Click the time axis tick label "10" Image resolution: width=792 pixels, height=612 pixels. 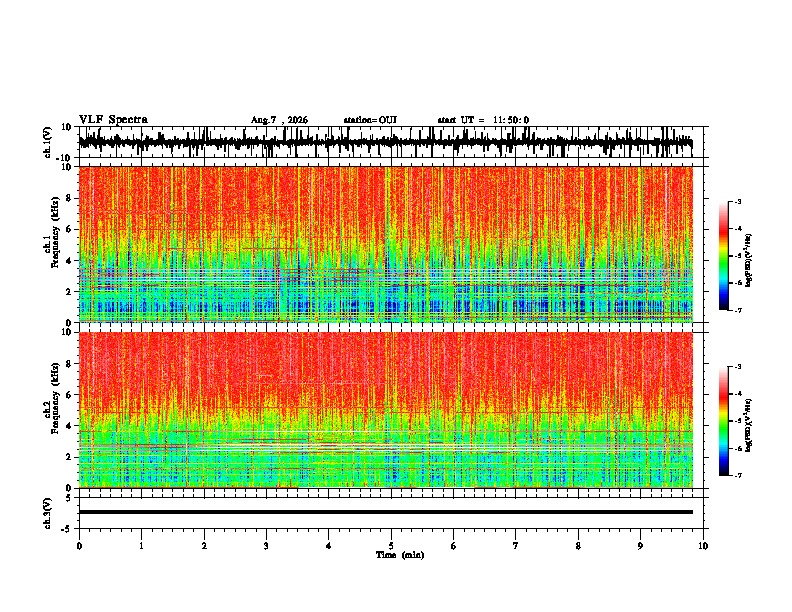tap(703, 546)
